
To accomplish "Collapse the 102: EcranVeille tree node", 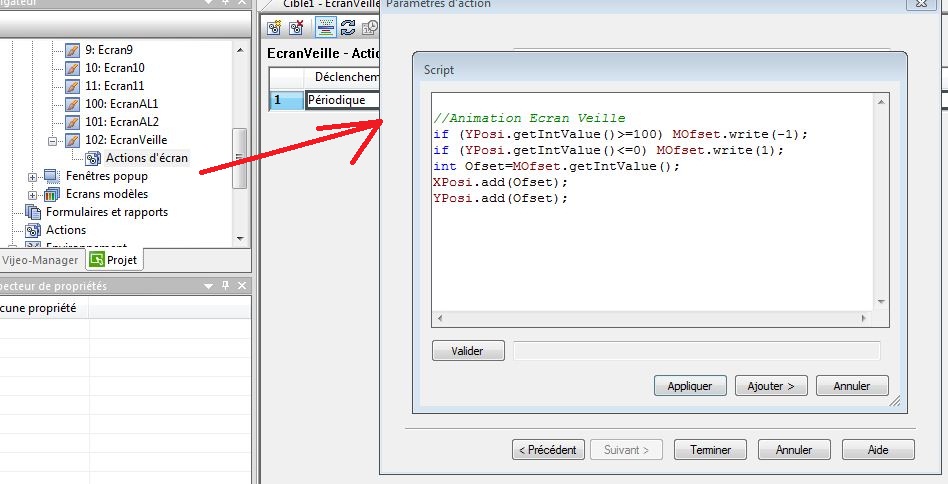I will [x=54, y=140].
